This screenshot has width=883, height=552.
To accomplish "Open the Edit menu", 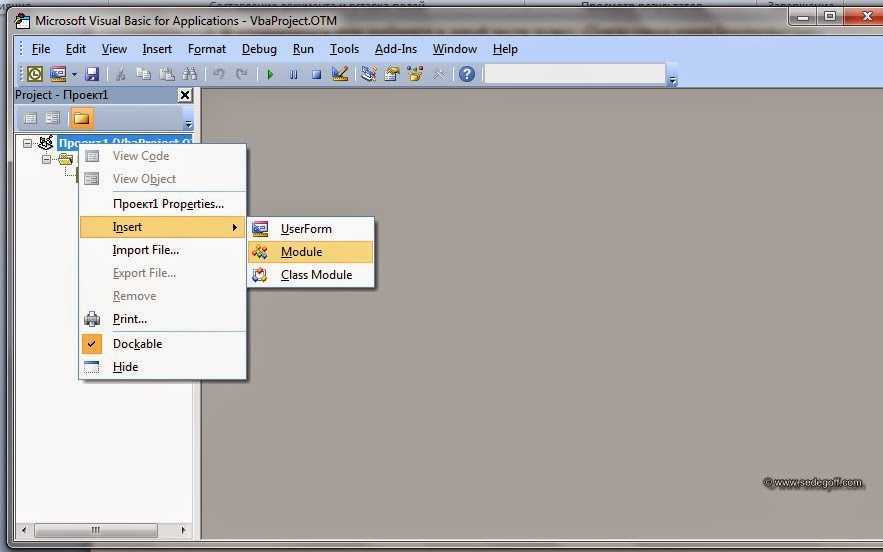I will tap(75, 50).
